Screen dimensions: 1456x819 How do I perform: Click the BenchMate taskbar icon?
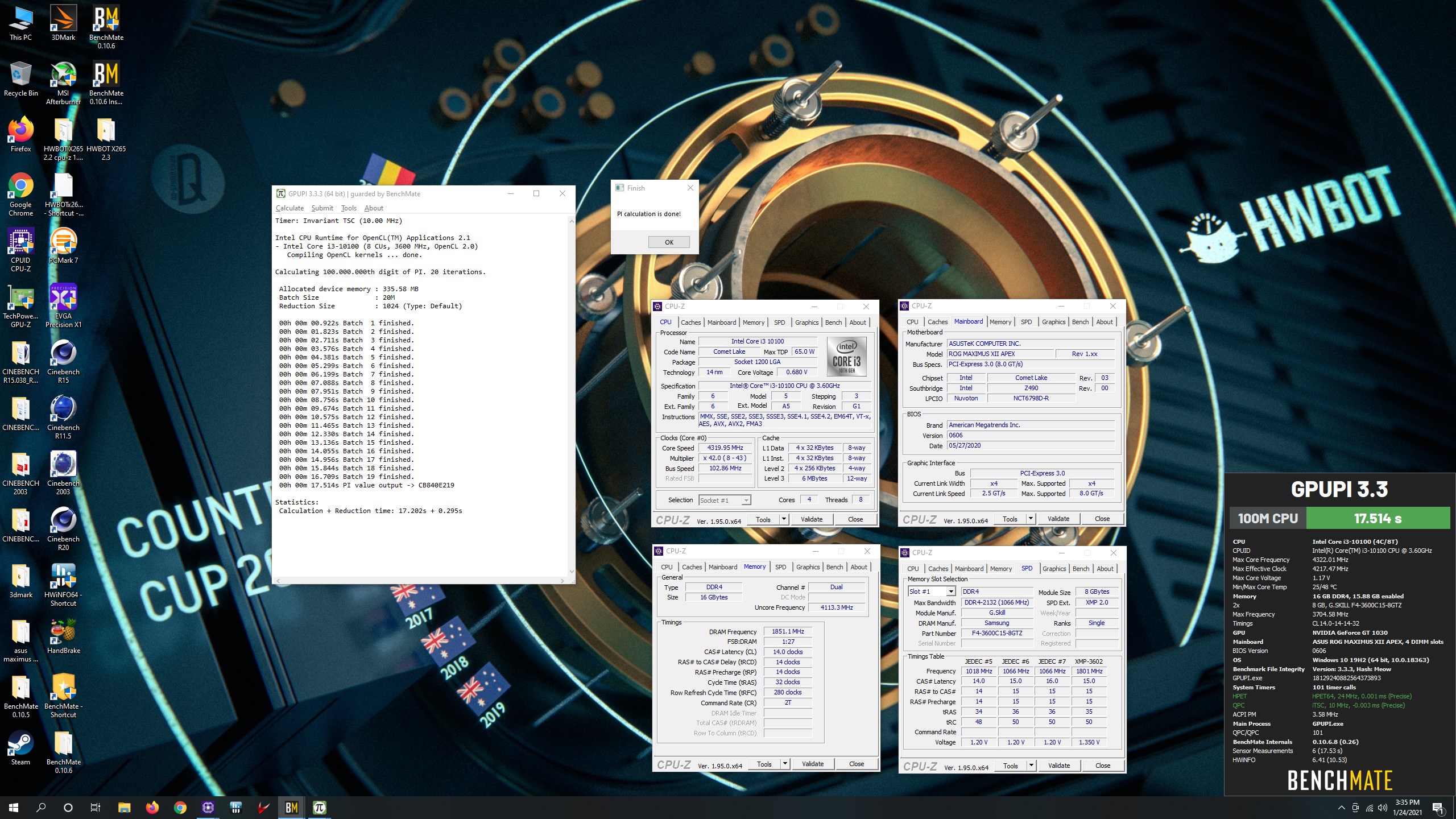coord(292,808)
